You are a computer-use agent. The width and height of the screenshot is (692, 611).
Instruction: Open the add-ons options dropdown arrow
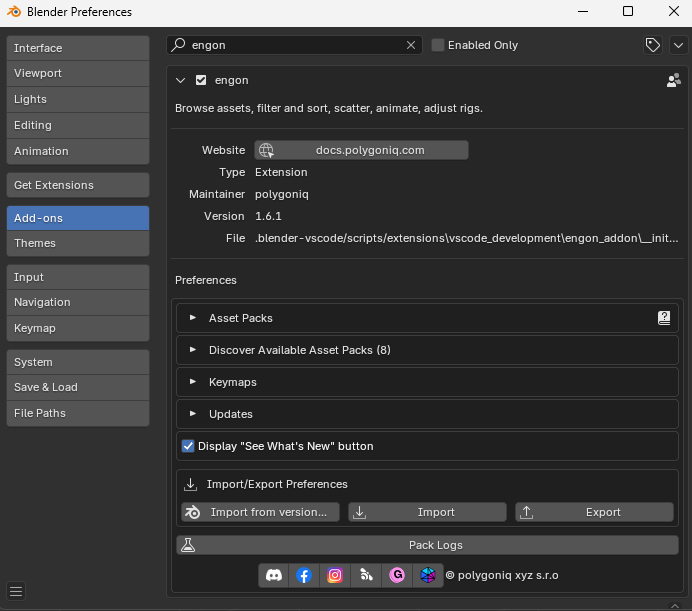coord(678,45)
